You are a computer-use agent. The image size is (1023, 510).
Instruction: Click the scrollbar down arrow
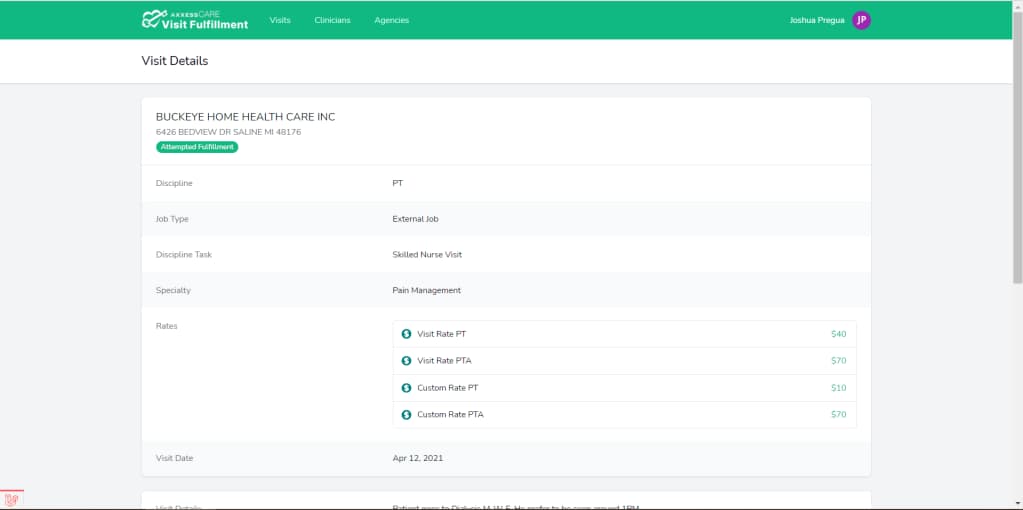tap(1017, 505)
